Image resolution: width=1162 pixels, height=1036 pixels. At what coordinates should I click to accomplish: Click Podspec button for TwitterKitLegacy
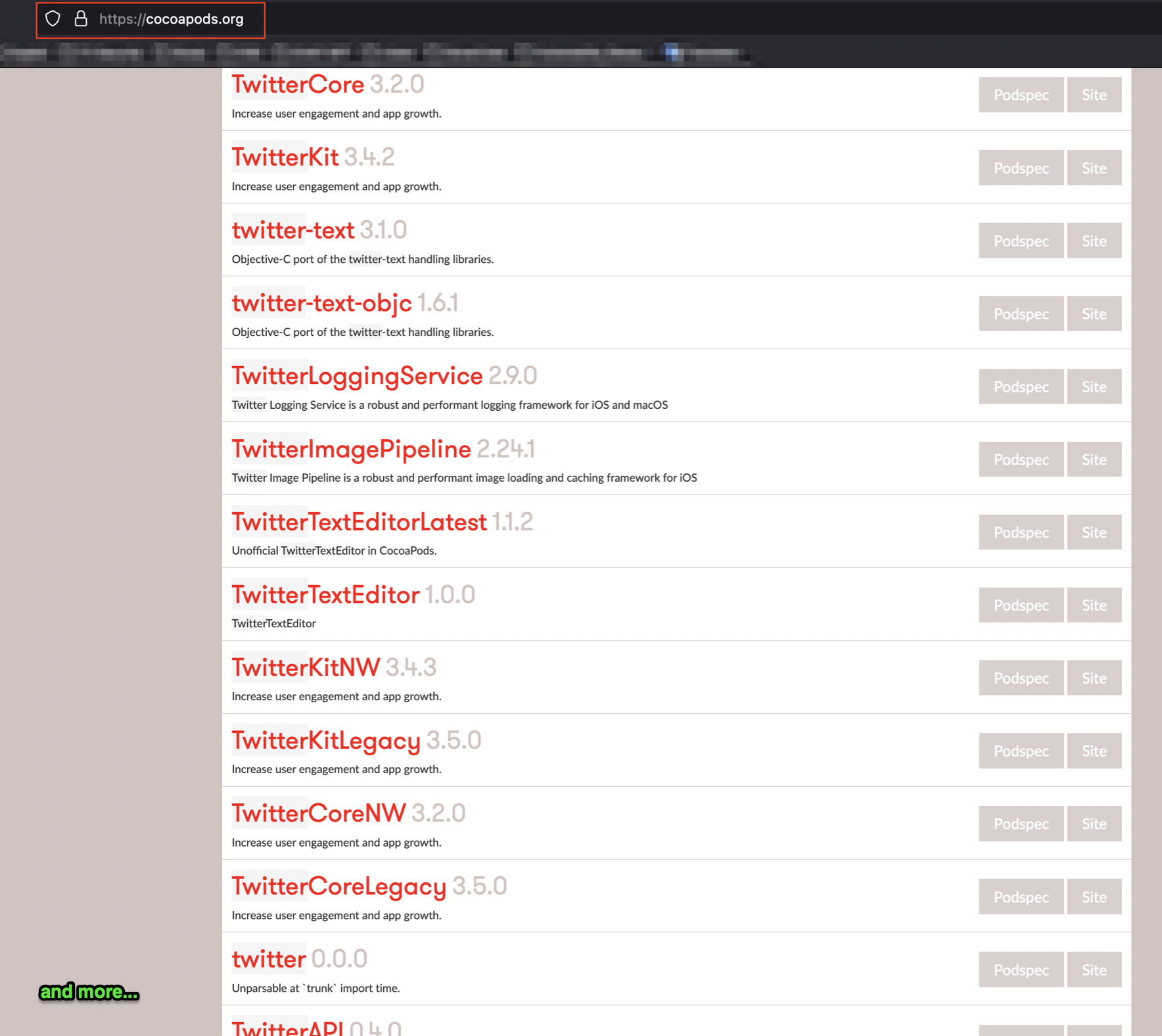click(x=1021, y=751)
